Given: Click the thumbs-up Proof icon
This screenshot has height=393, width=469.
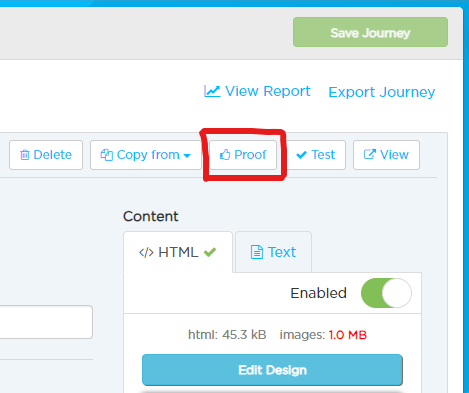Looking at the screenshot, I should point(225,154).
